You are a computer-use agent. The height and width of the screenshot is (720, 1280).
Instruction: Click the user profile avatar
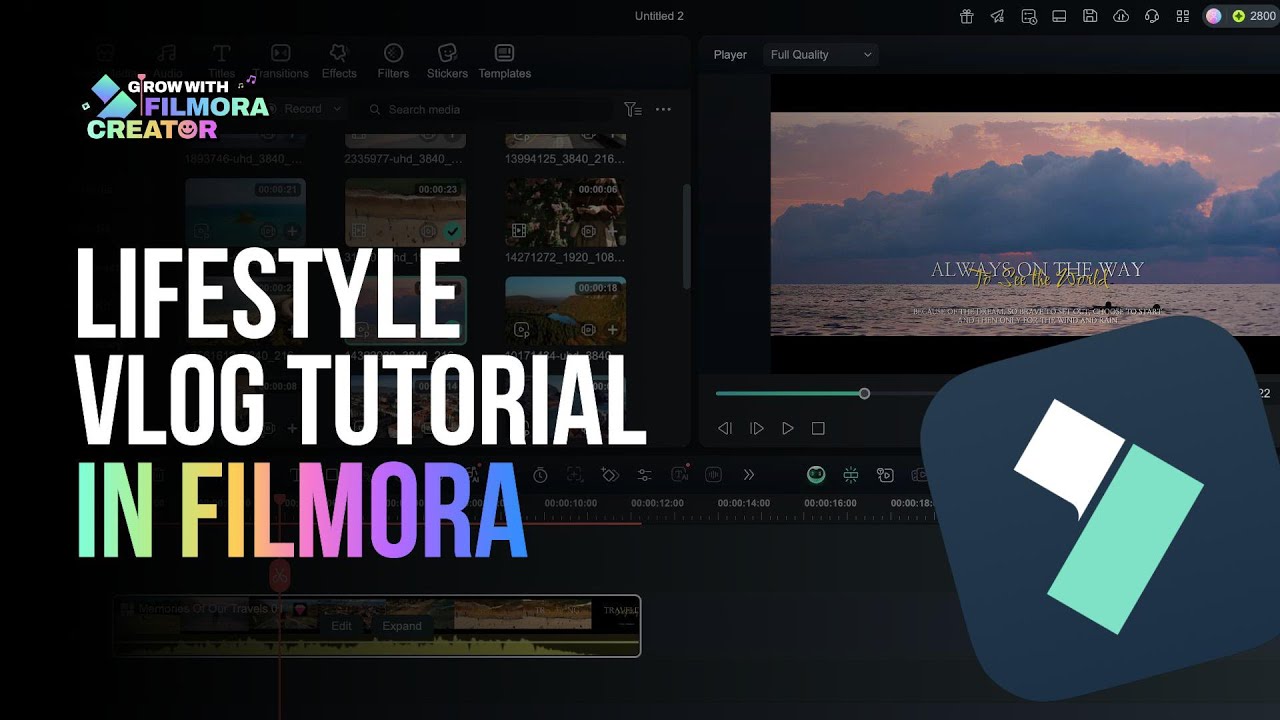point(1213,16)
